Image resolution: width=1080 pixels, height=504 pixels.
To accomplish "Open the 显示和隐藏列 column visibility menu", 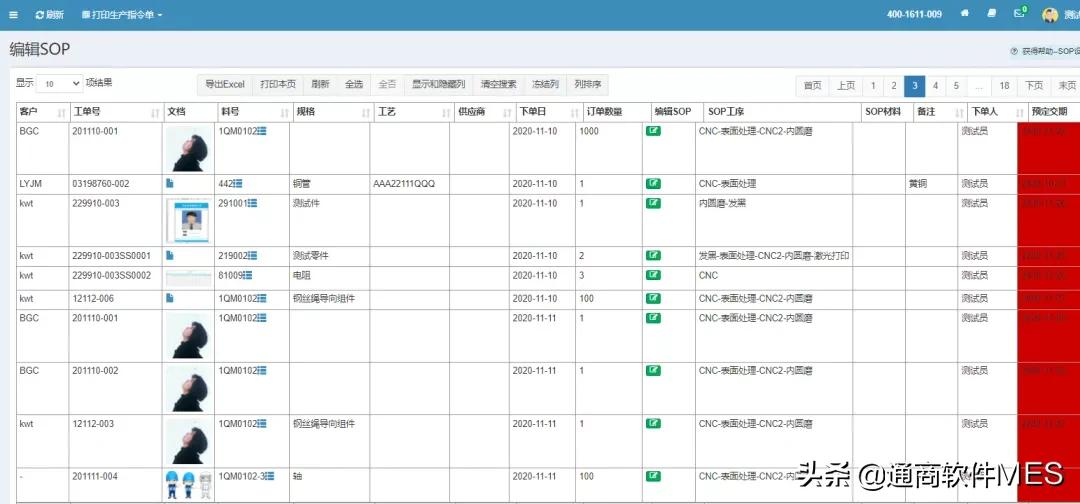I will click(x=439, y=85).
